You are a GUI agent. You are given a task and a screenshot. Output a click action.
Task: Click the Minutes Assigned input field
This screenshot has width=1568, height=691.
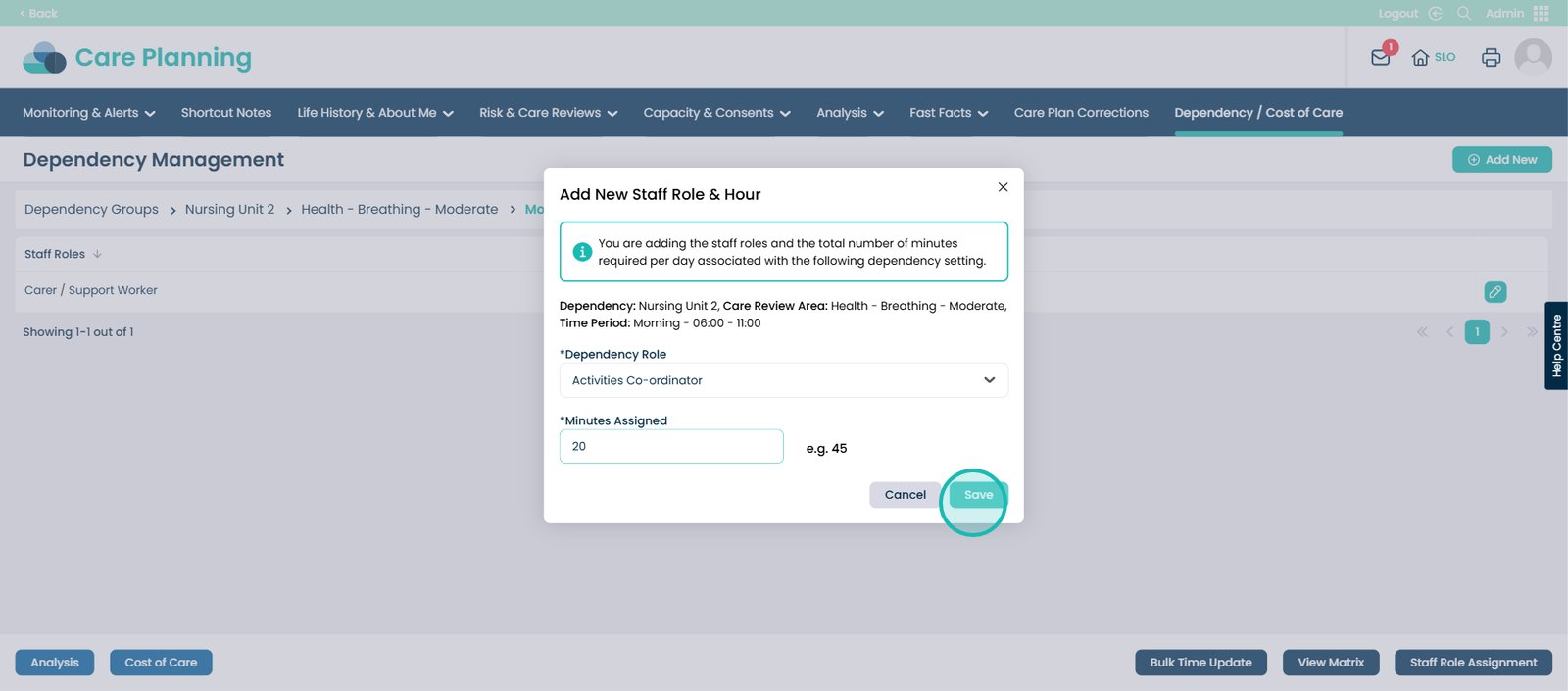click(x=671, y=446)
